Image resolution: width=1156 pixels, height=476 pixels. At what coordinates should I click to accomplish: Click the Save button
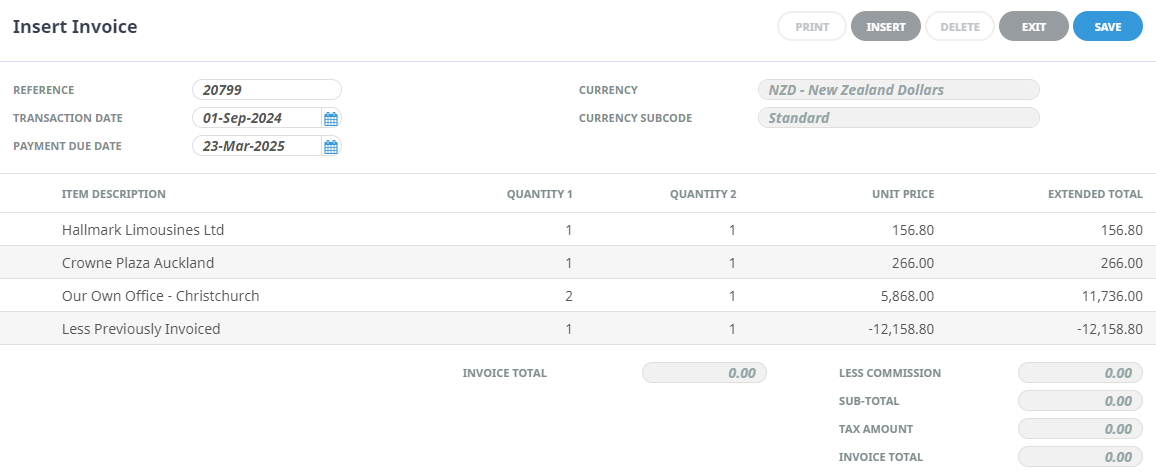tap(1107, 27)
